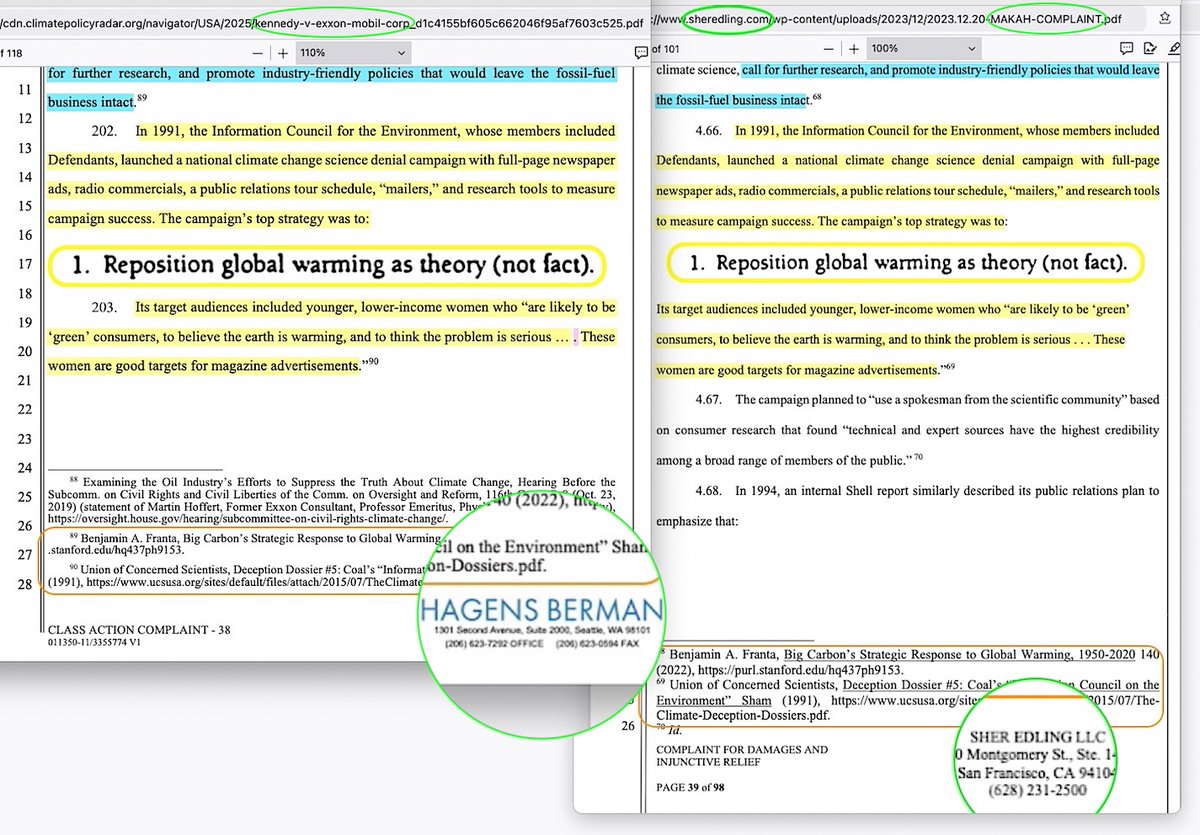Click paragraph number '4.68.' in the Makah PDF

click(x=709, y=491)
